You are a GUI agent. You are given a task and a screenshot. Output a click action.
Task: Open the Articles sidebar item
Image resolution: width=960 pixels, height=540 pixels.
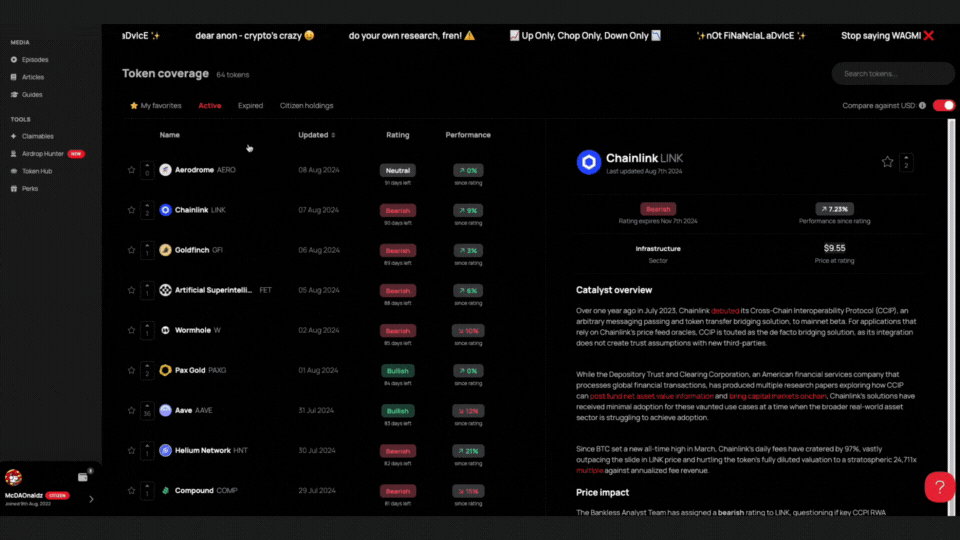tap(27, 77)
